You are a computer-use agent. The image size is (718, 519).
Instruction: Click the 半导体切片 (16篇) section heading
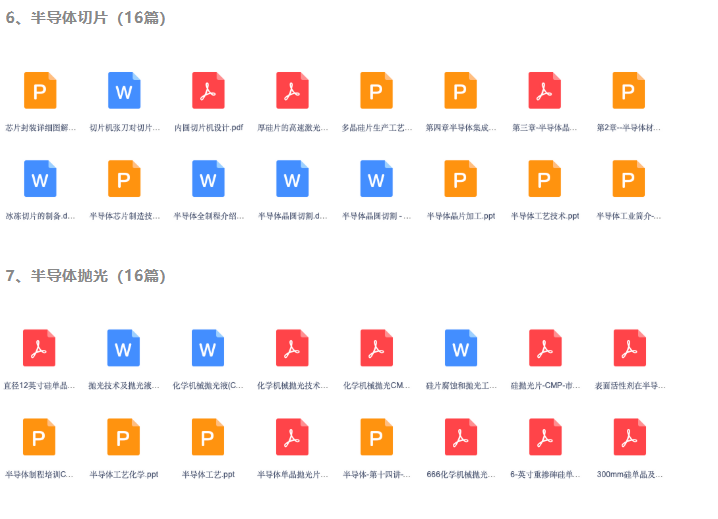point(86,18)
